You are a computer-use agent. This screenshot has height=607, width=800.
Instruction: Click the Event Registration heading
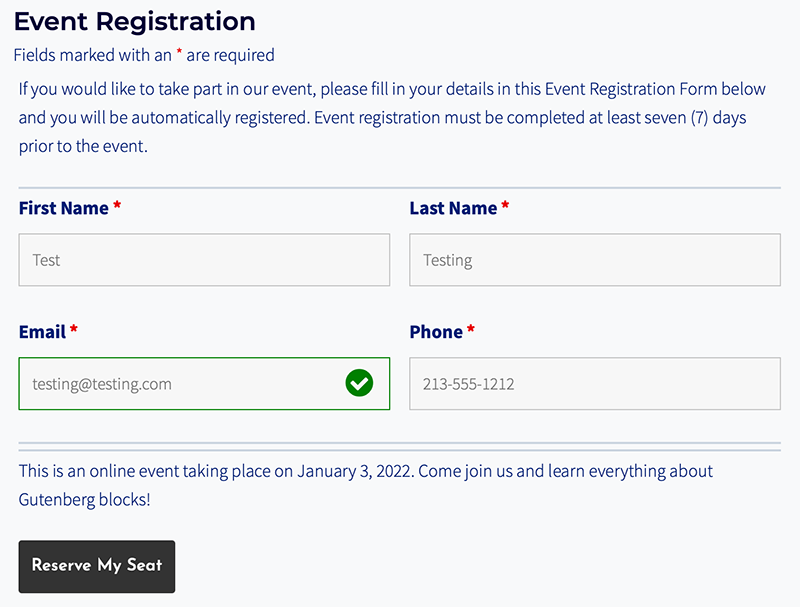pos(134,20)
